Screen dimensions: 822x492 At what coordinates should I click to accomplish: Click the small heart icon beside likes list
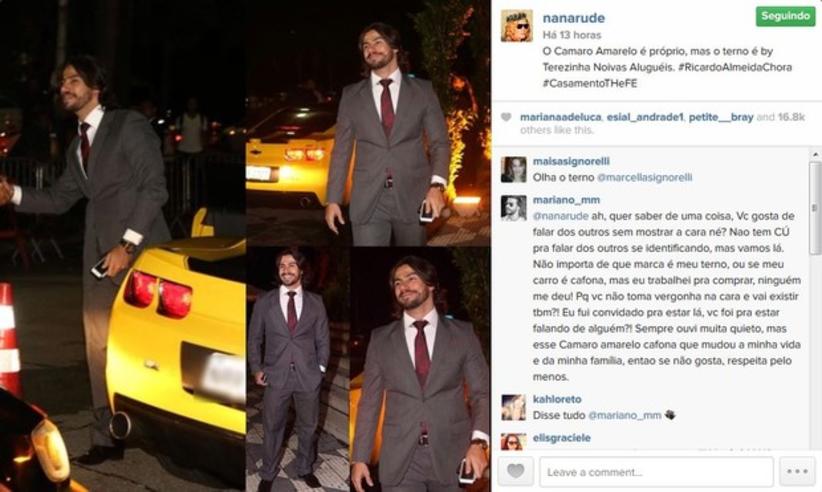coord(506,117)
